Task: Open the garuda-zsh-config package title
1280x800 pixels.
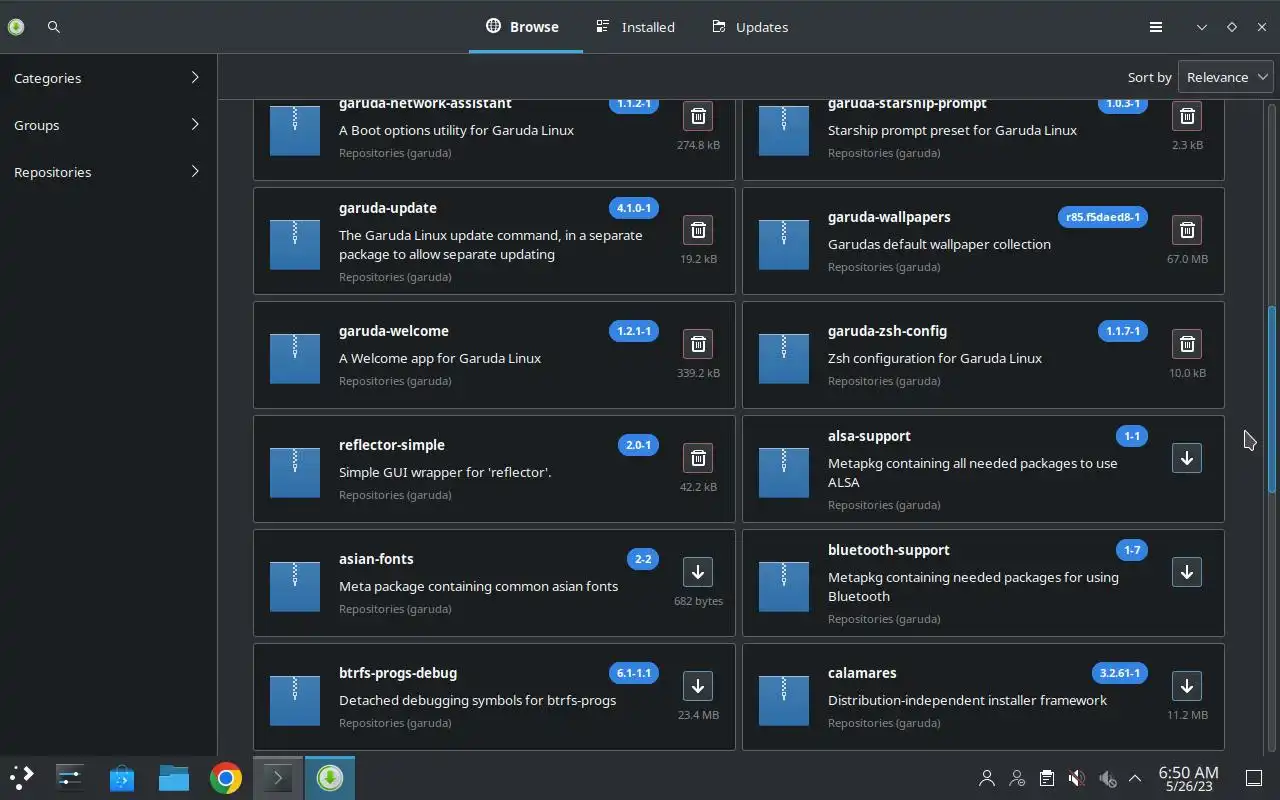Action: (x=887, y=331)
